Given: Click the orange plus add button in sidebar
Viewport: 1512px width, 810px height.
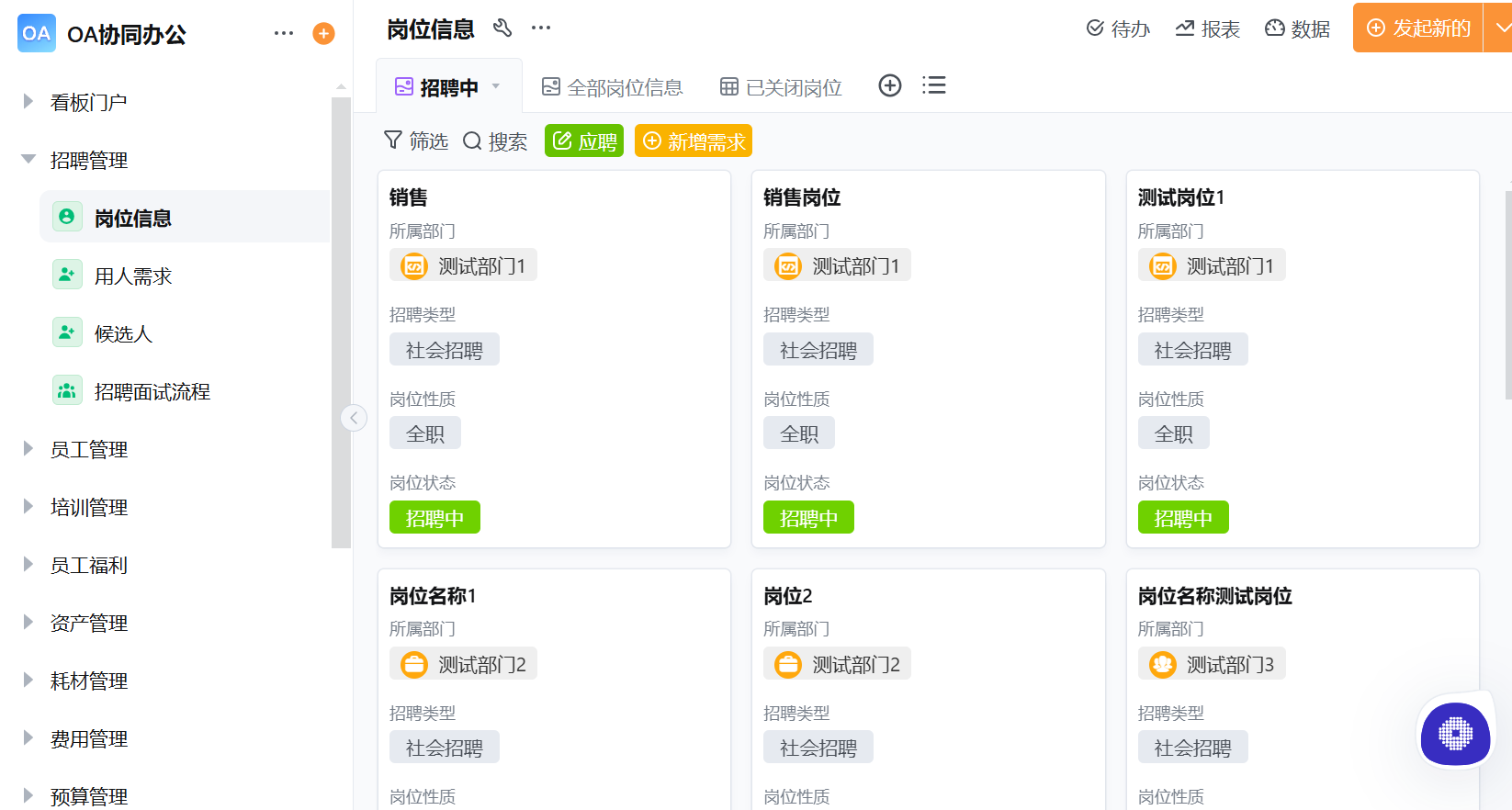Looking at the screenshot, I should 323,34.
